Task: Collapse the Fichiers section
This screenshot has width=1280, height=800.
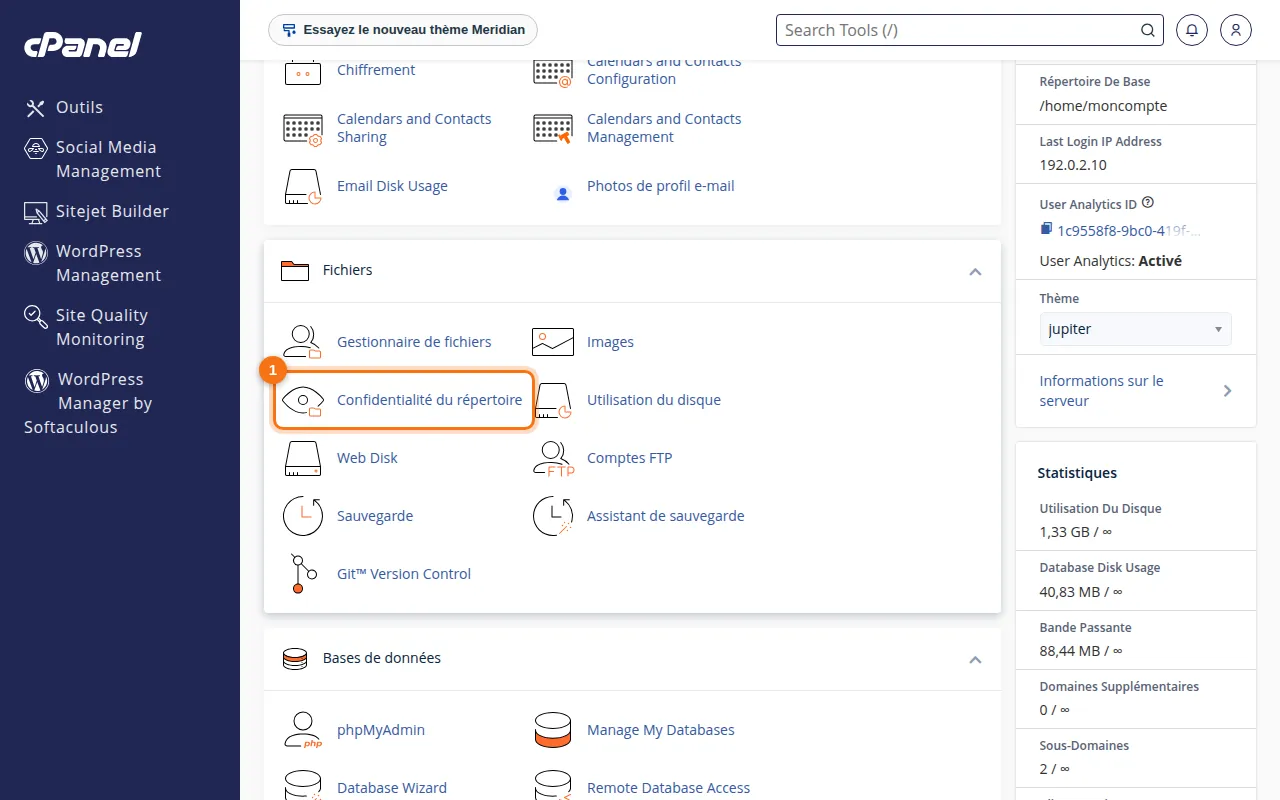Action: 975,272
